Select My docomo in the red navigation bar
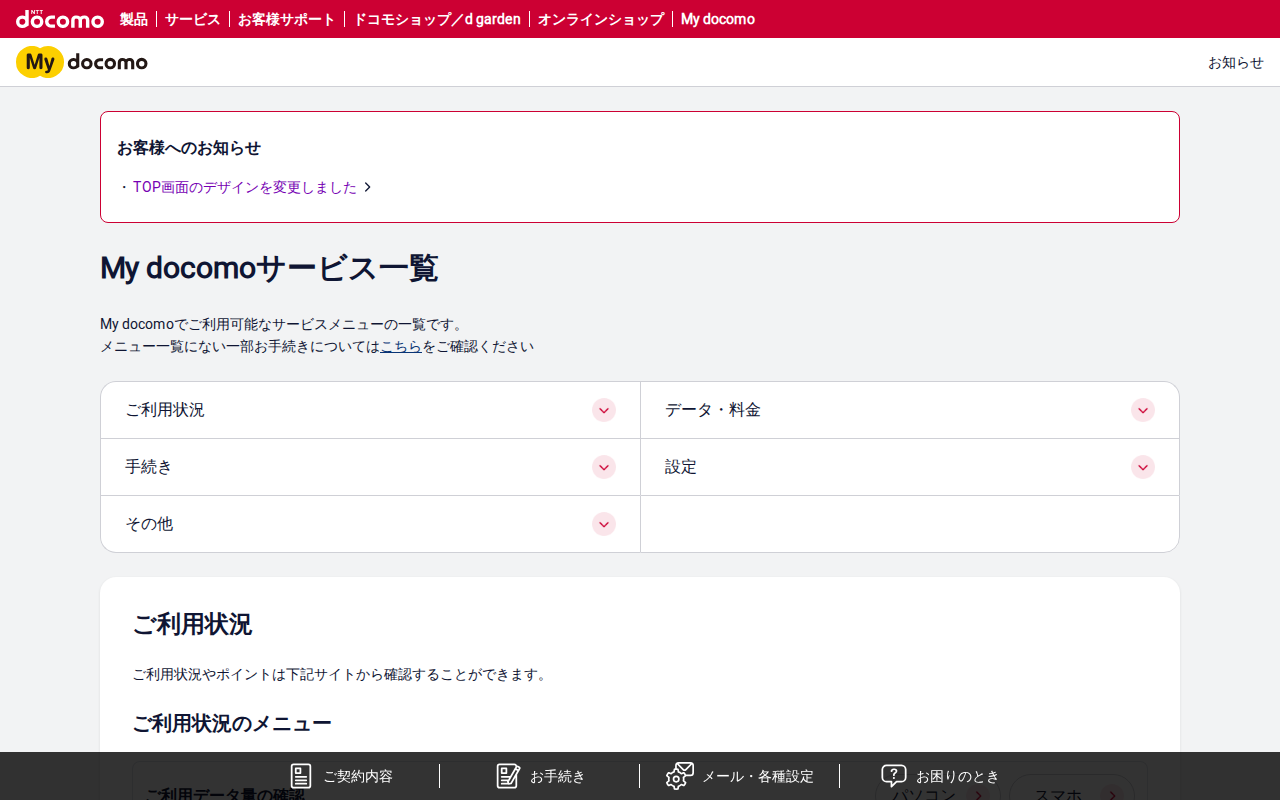The image size is (1280, 800). 718,19
